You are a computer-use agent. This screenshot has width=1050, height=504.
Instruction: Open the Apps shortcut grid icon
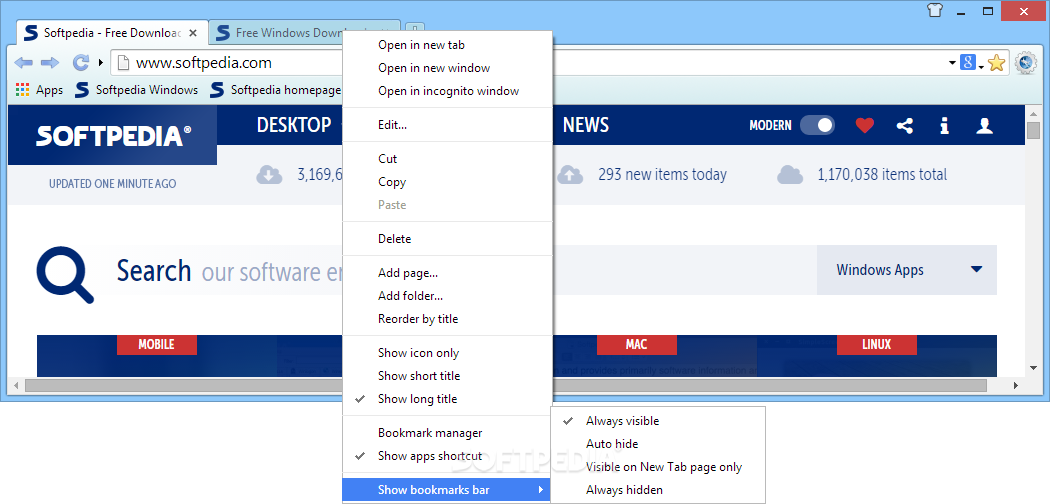tap(23, 90)
